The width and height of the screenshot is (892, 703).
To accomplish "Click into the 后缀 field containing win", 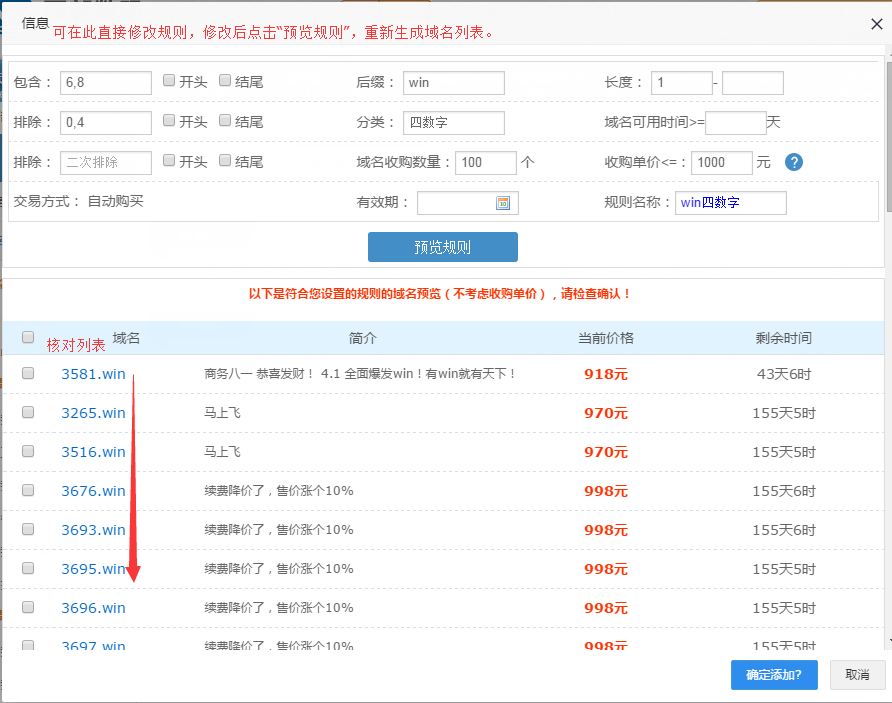I will pos(454,83).
